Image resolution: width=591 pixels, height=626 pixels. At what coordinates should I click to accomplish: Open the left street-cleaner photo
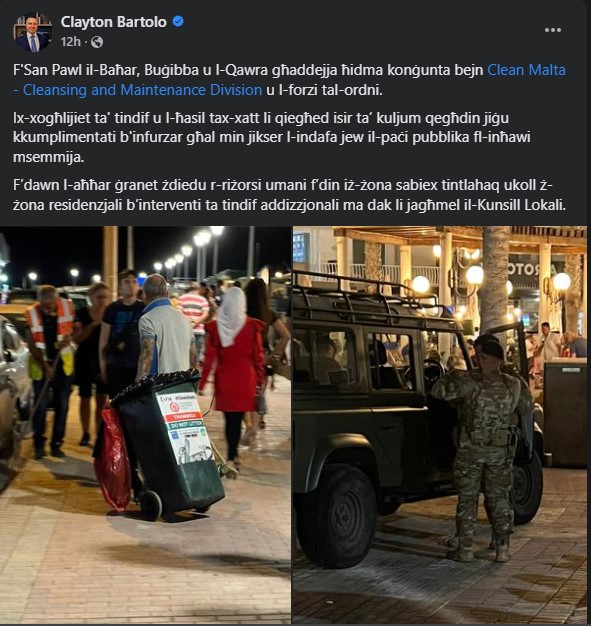pos(145,425)
